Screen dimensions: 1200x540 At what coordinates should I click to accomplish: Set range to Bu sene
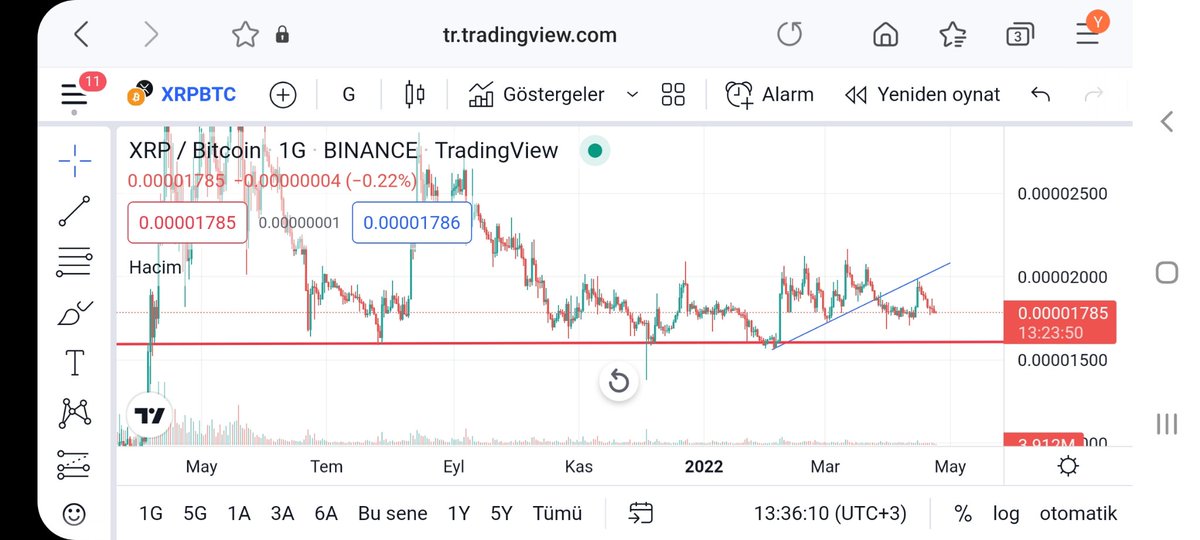(x=392, y=514)
